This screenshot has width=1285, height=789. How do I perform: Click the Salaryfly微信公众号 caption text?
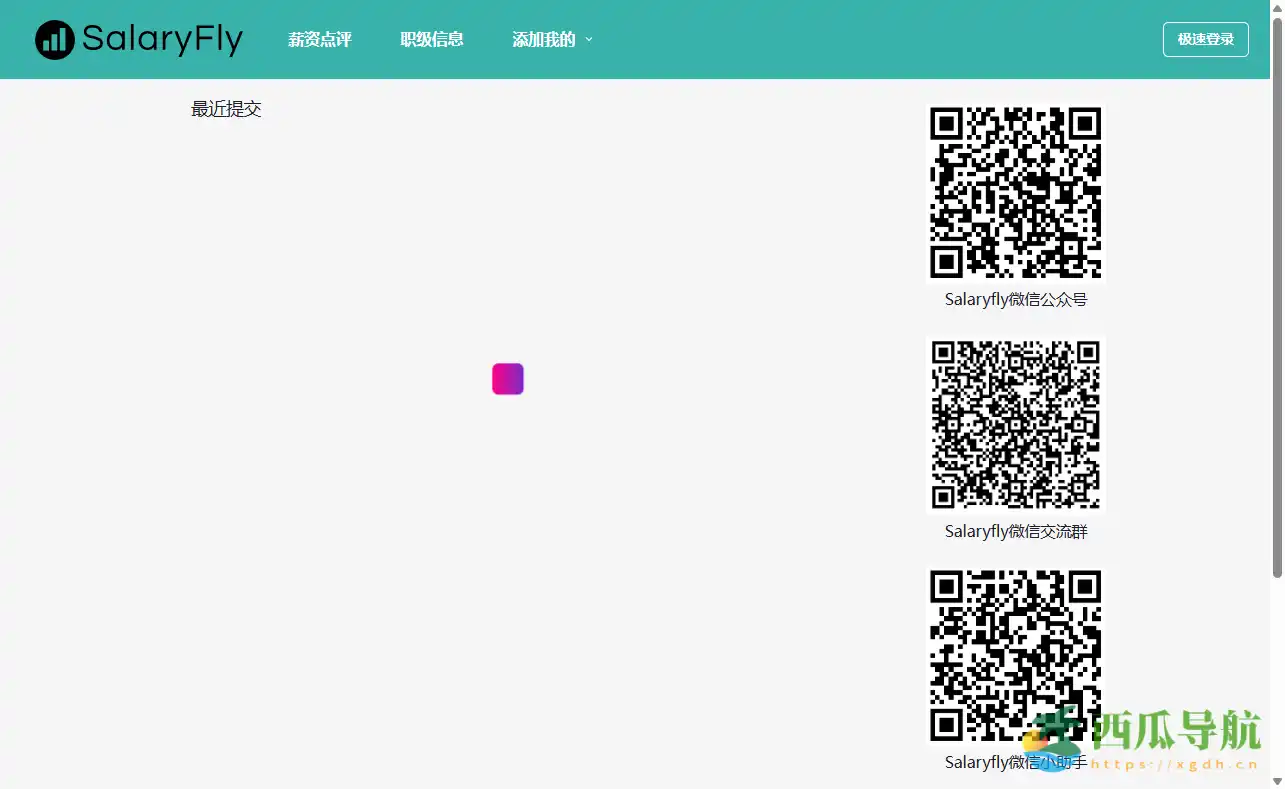tap(1014, 299)
